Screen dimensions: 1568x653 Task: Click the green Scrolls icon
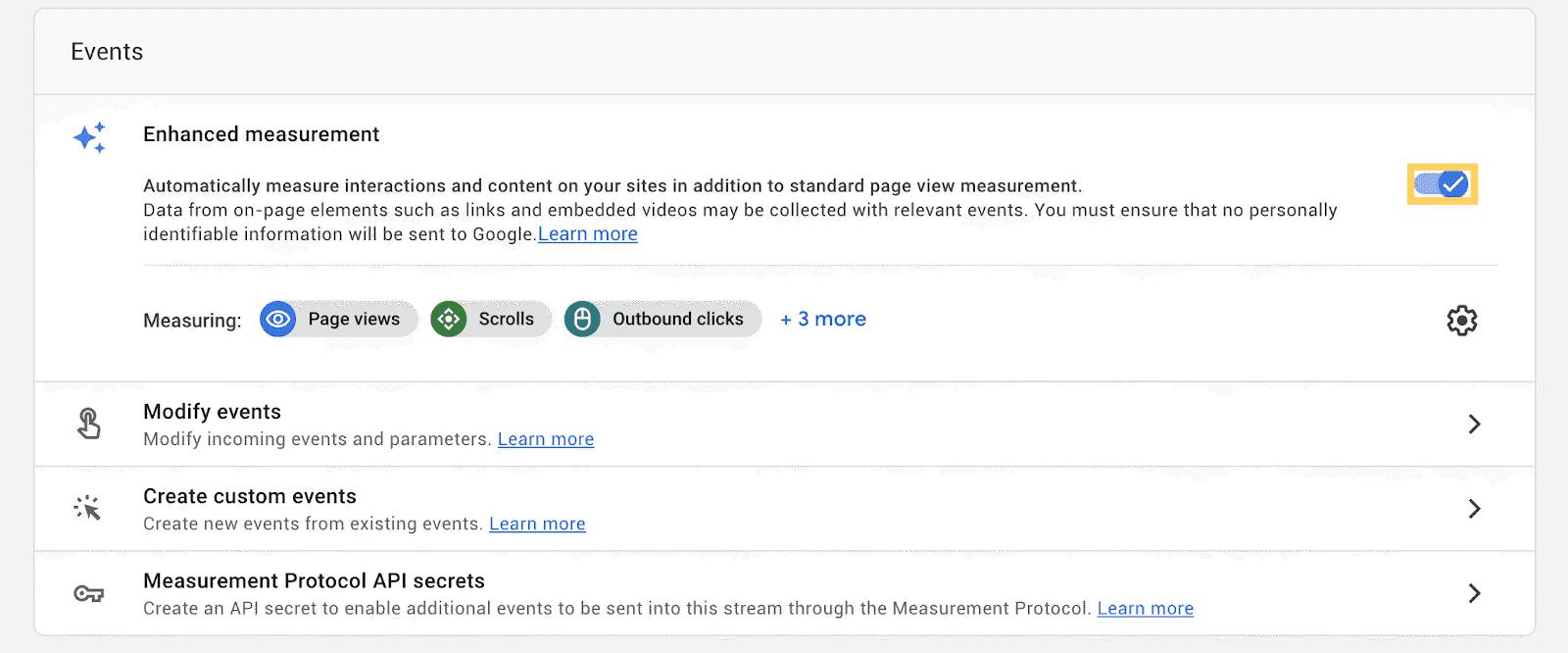[449, 320]
